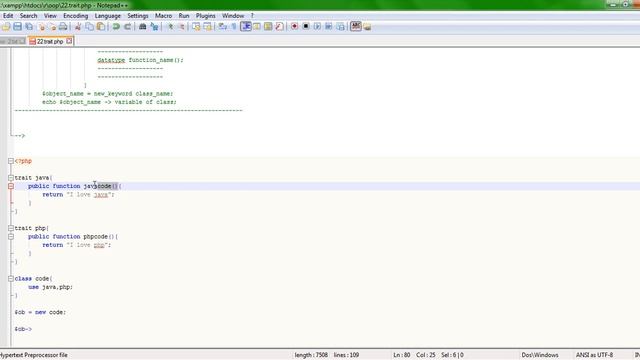Click the Ln : 80 status entry
The height and width of the screenshot is (360, 640).
(402, 355)
